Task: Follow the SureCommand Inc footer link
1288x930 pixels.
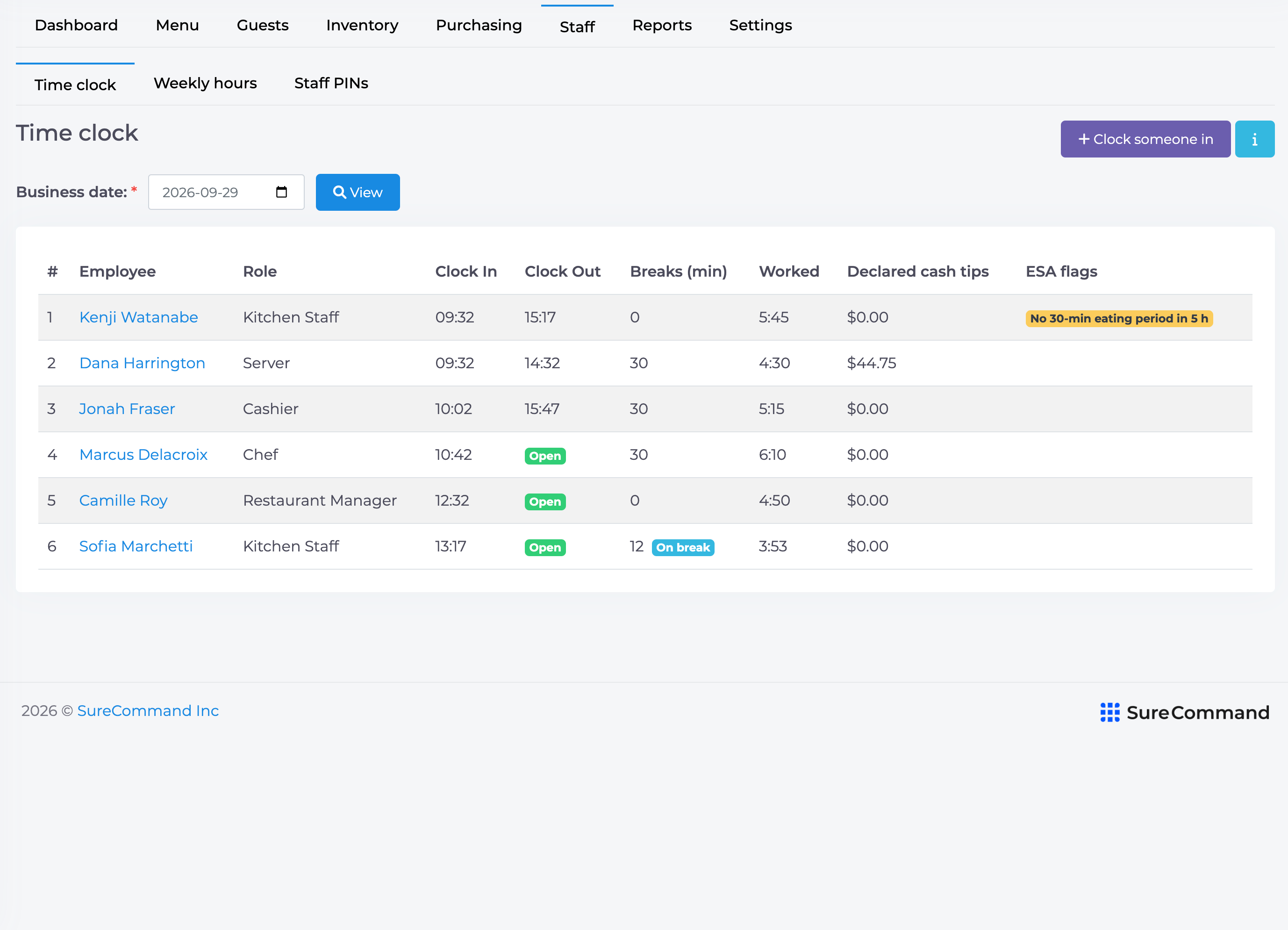Action: [x=148, y=711]
